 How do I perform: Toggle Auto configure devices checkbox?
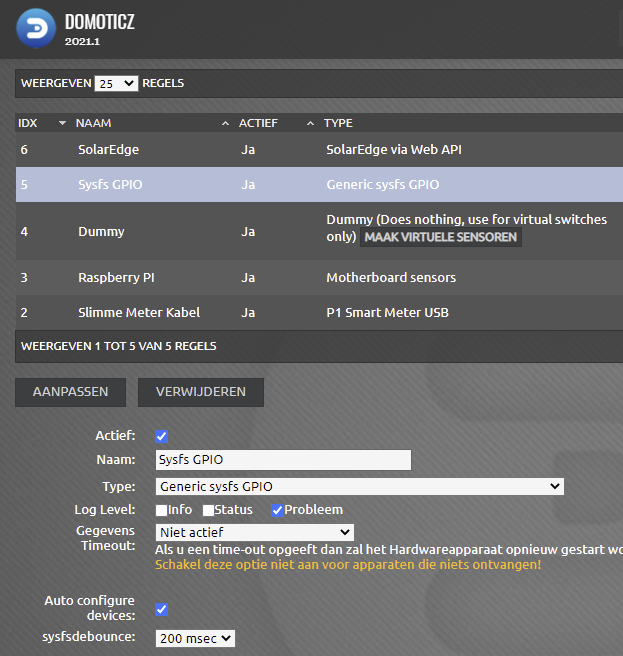(162, 609)
